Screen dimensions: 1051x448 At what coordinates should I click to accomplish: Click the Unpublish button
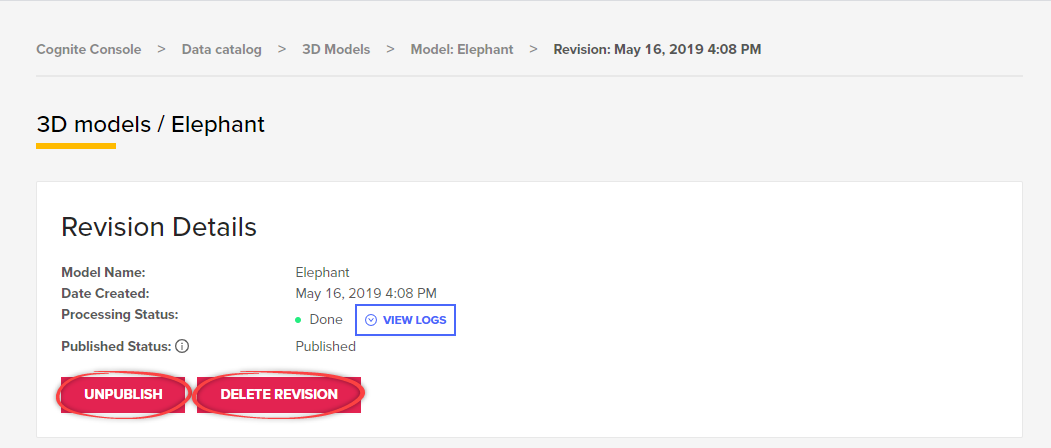[x=123, y=394]
